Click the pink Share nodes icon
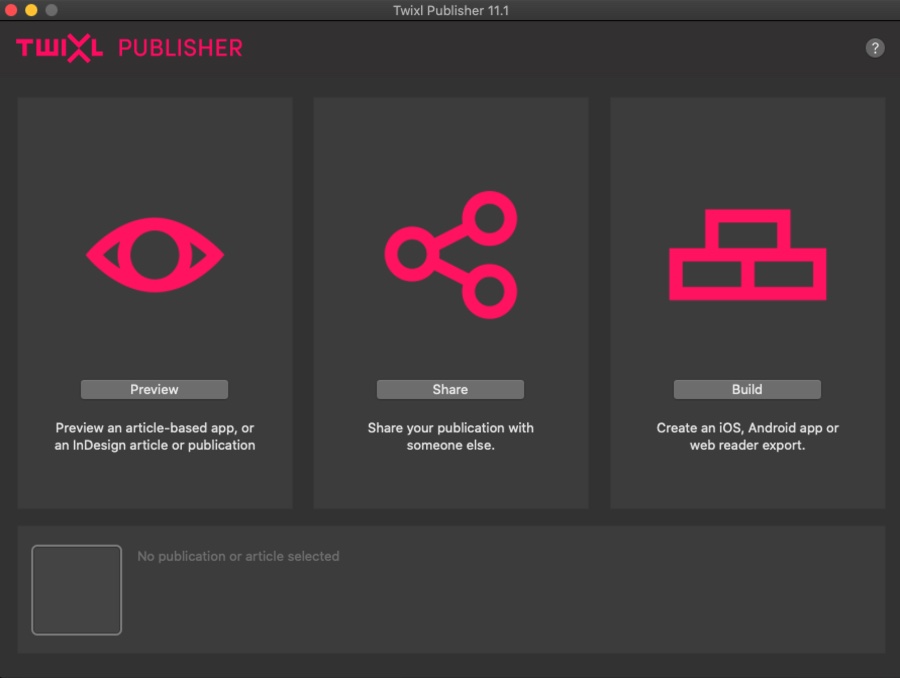 pos(451,254)
